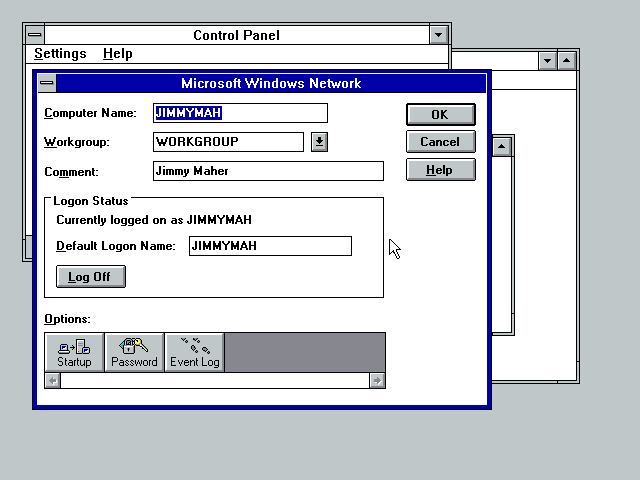The width and height of the screenshot is (640, 480).
Task: Click the 'Options:' label
Action: (x=67, y=319)
